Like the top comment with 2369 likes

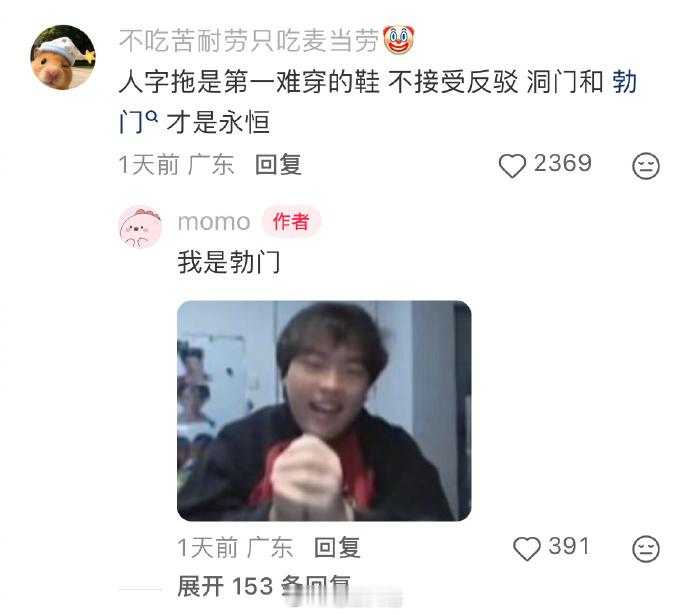tap(512, 166)
